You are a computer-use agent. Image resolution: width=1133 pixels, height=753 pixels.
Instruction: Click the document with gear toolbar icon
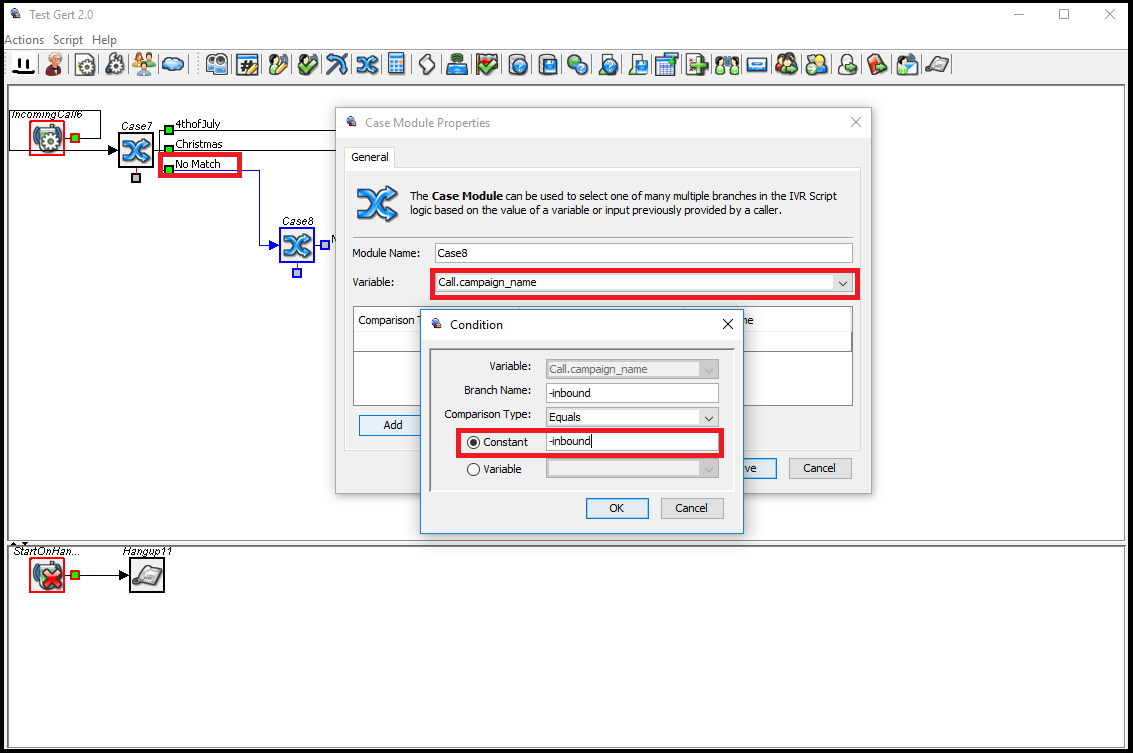click(x=85, y=65)
